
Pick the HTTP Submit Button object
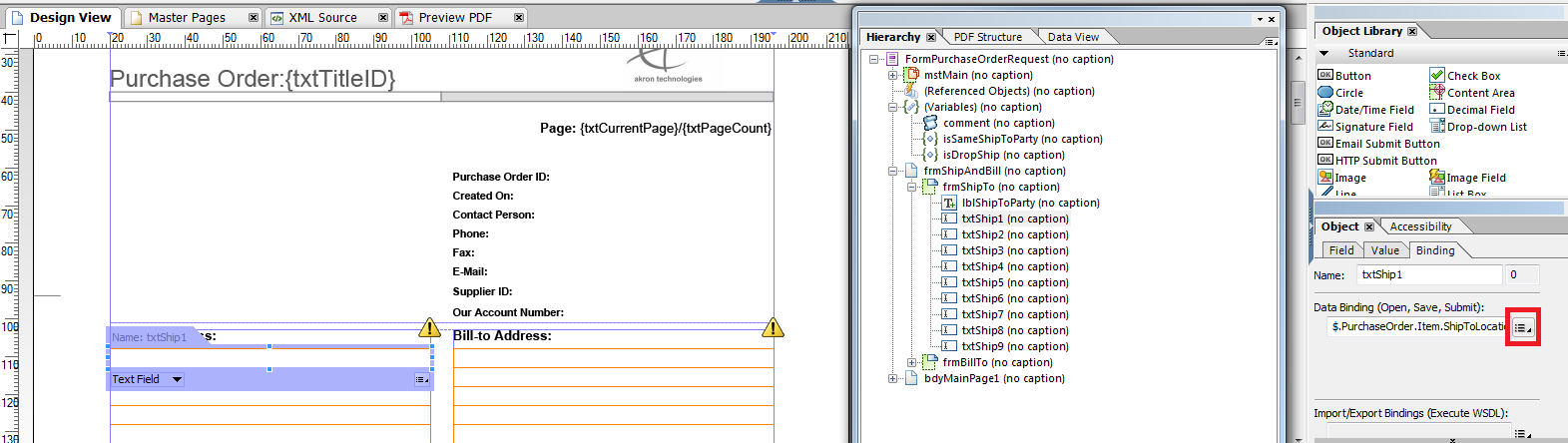pos(1377,161)
